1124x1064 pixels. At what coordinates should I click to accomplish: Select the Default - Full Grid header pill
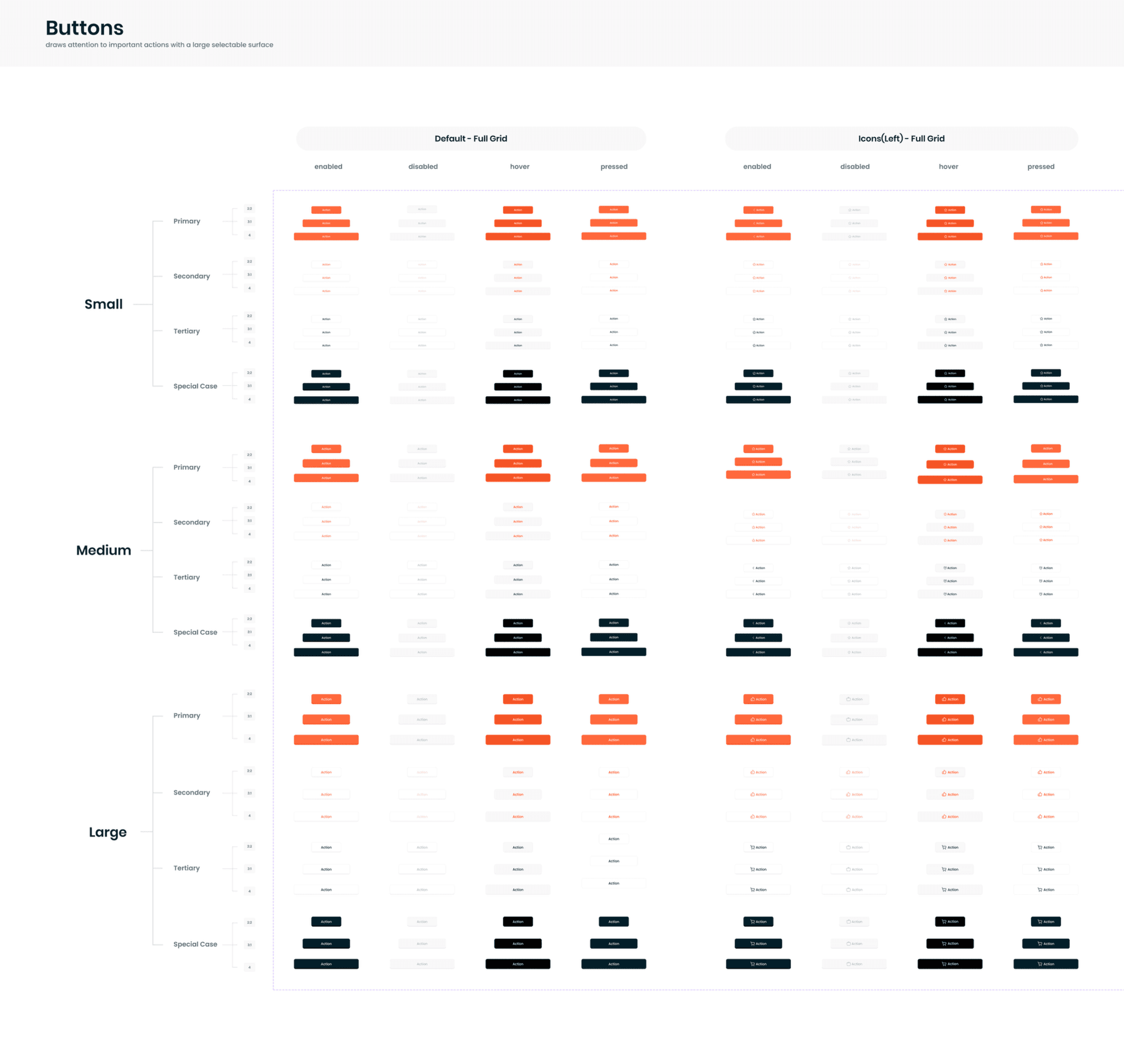[471, 138]
